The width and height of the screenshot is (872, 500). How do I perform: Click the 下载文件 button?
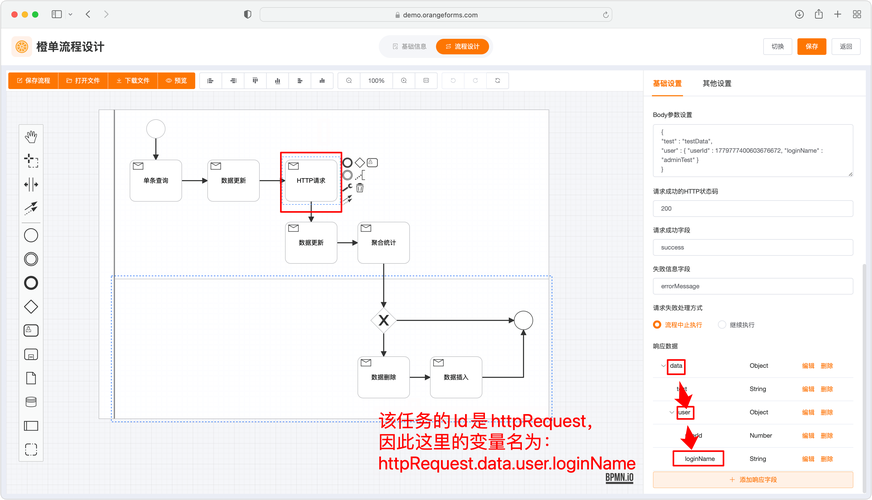[132, 81]
